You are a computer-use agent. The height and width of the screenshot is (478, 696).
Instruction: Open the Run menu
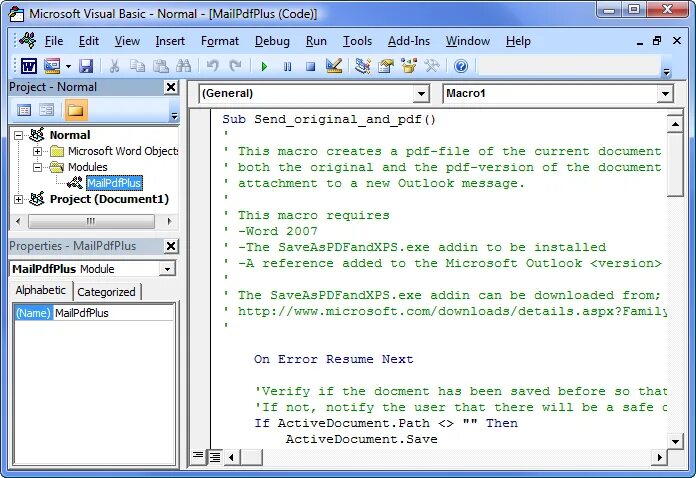[x=316, y=41]
